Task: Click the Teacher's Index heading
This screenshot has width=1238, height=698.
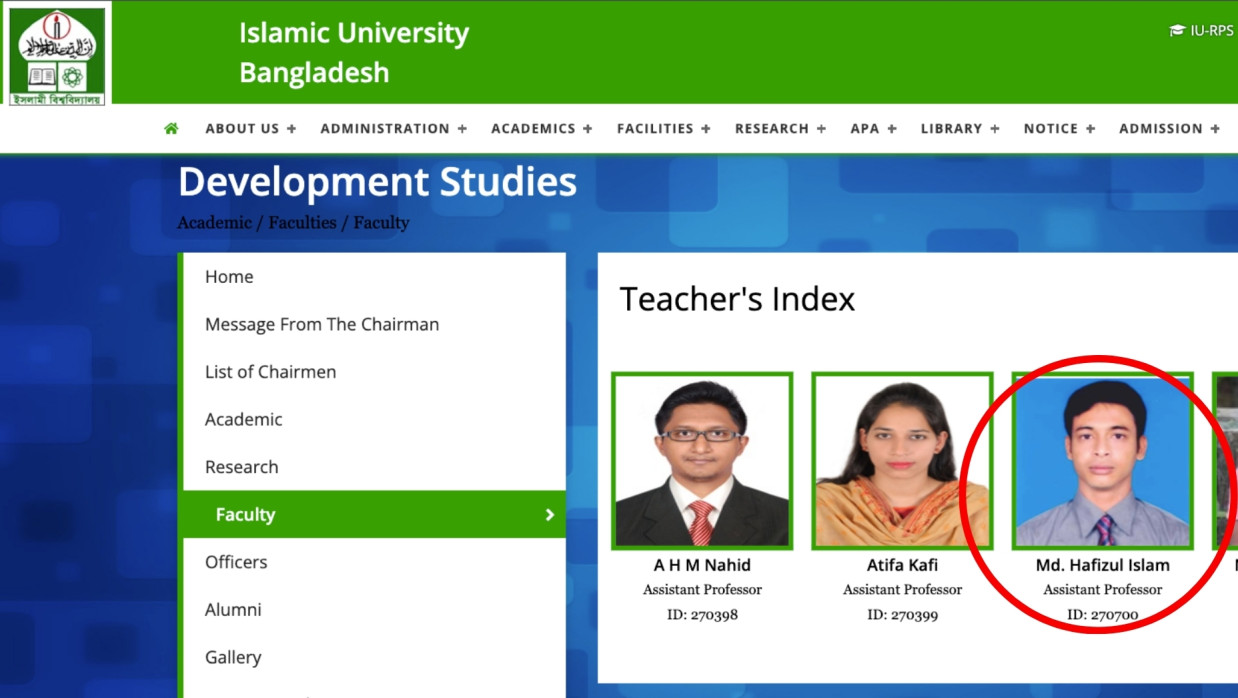Action: point(737,299)
